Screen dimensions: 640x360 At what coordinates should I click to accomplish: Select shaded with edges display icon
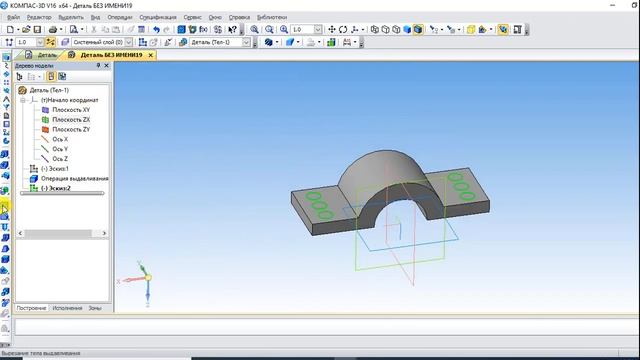pos(418,29)
